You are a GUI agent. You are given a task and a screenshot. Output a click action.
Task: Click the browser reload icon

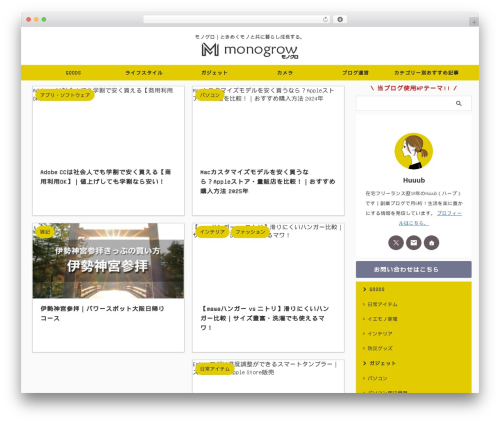pos(325,20)
